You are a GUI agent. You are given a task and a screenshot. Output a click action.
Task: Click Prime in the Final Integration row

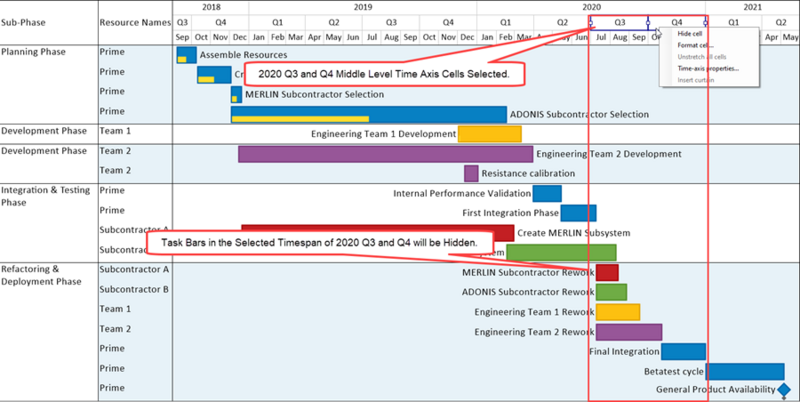[x=112, y=348]
